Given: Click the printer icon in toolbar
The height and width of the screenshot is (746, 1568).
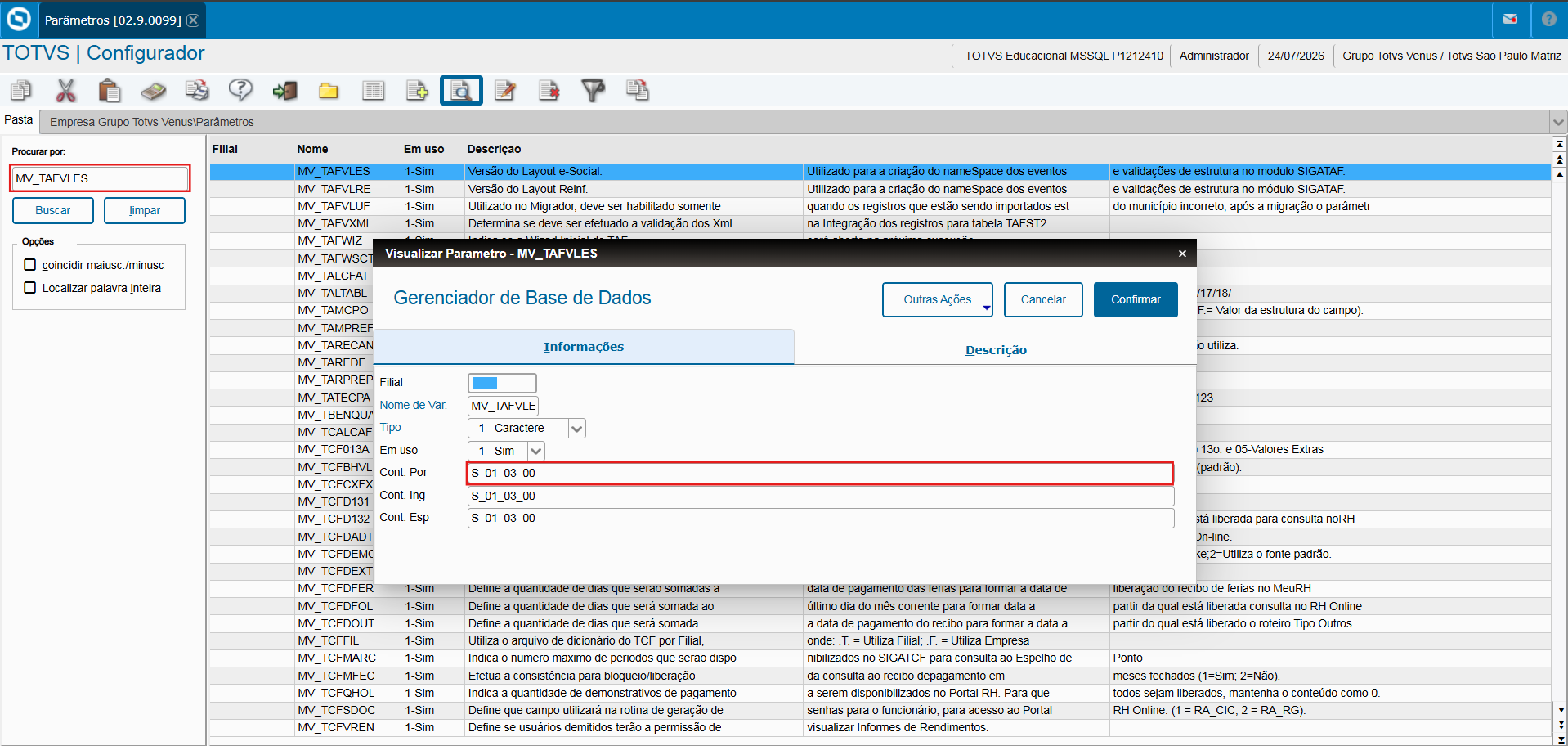Looking at the screenshot, I should (197, 90).
